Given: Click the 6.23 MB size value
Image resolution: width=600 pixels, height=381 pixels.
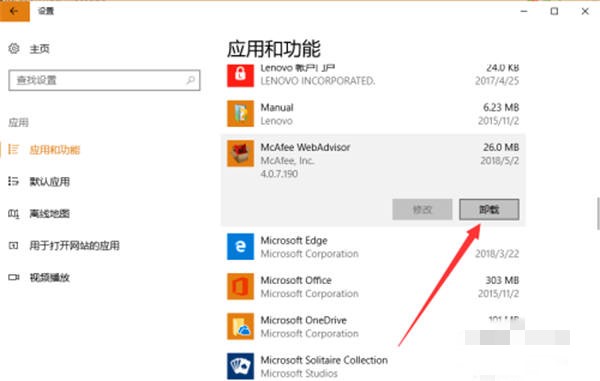Looking at the screenshot, I should (x=501, y=107).
